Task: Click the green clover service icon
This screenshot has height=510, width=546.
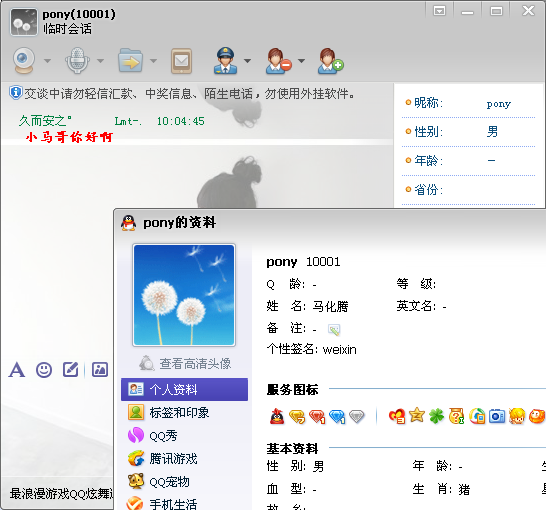Action: 436,416
